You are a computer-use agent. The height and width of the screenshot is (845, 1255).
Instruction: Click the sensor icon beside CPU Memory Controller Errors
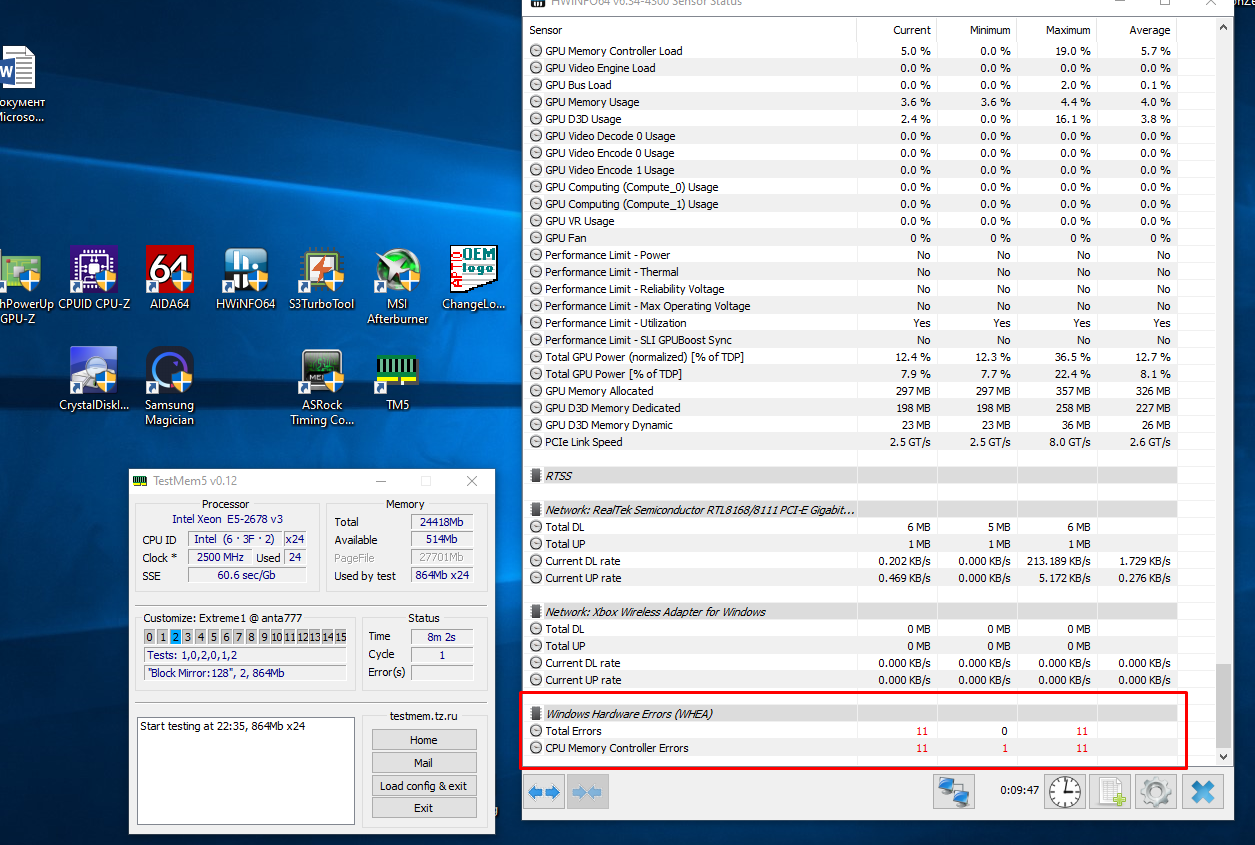pyautogui.click(x=536, y=748)
